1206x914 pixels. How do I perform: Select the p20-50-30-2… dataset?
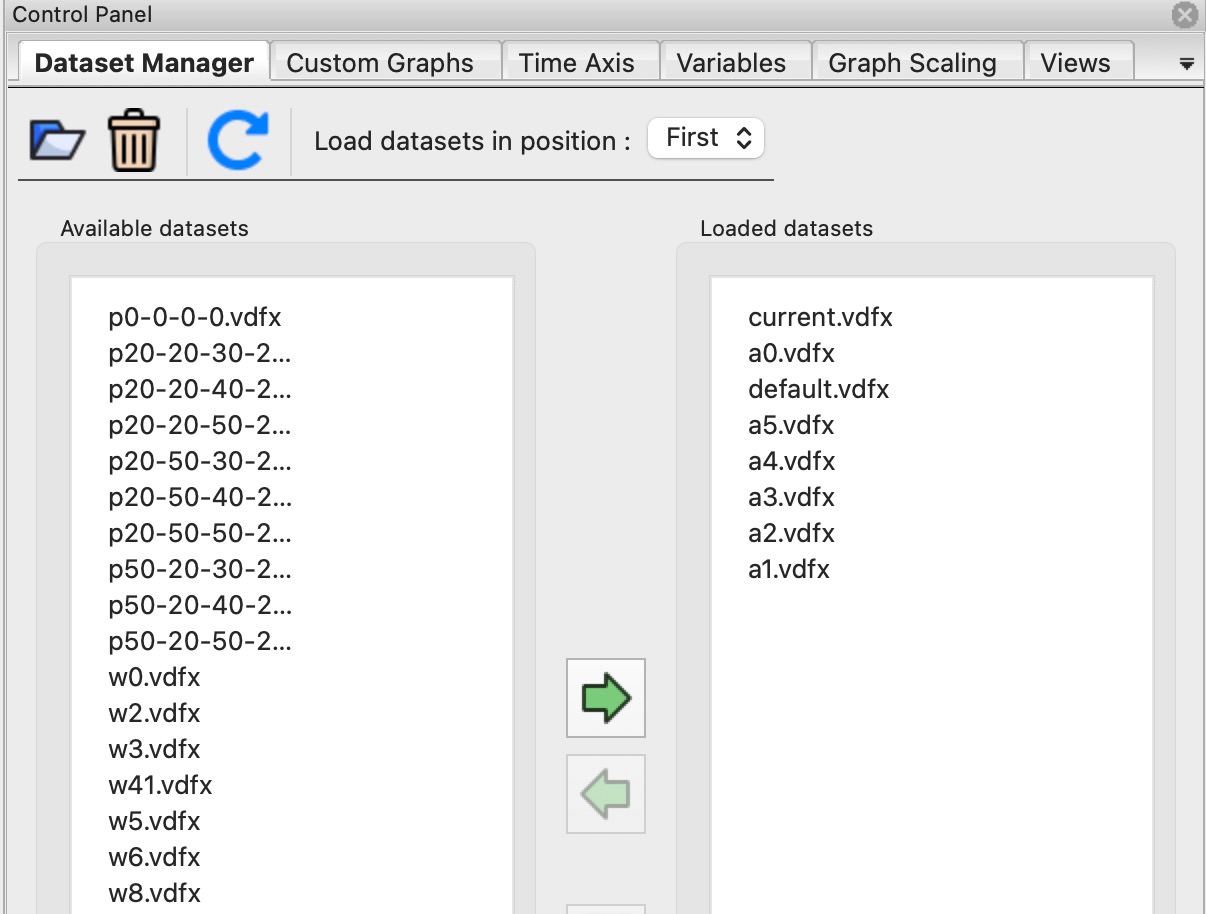(200, 462)
